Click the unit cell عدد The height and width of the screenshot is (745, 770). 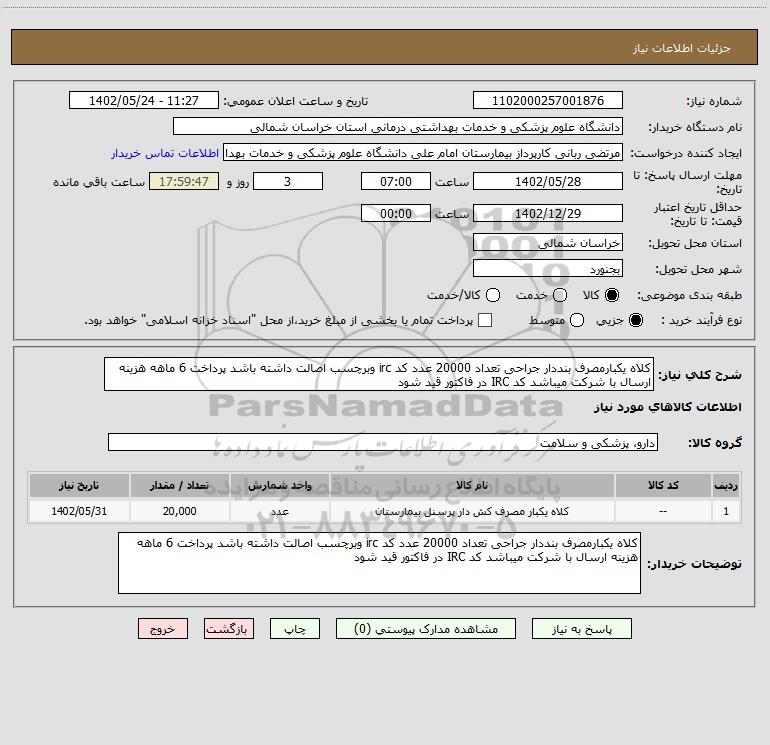(279, 511)
